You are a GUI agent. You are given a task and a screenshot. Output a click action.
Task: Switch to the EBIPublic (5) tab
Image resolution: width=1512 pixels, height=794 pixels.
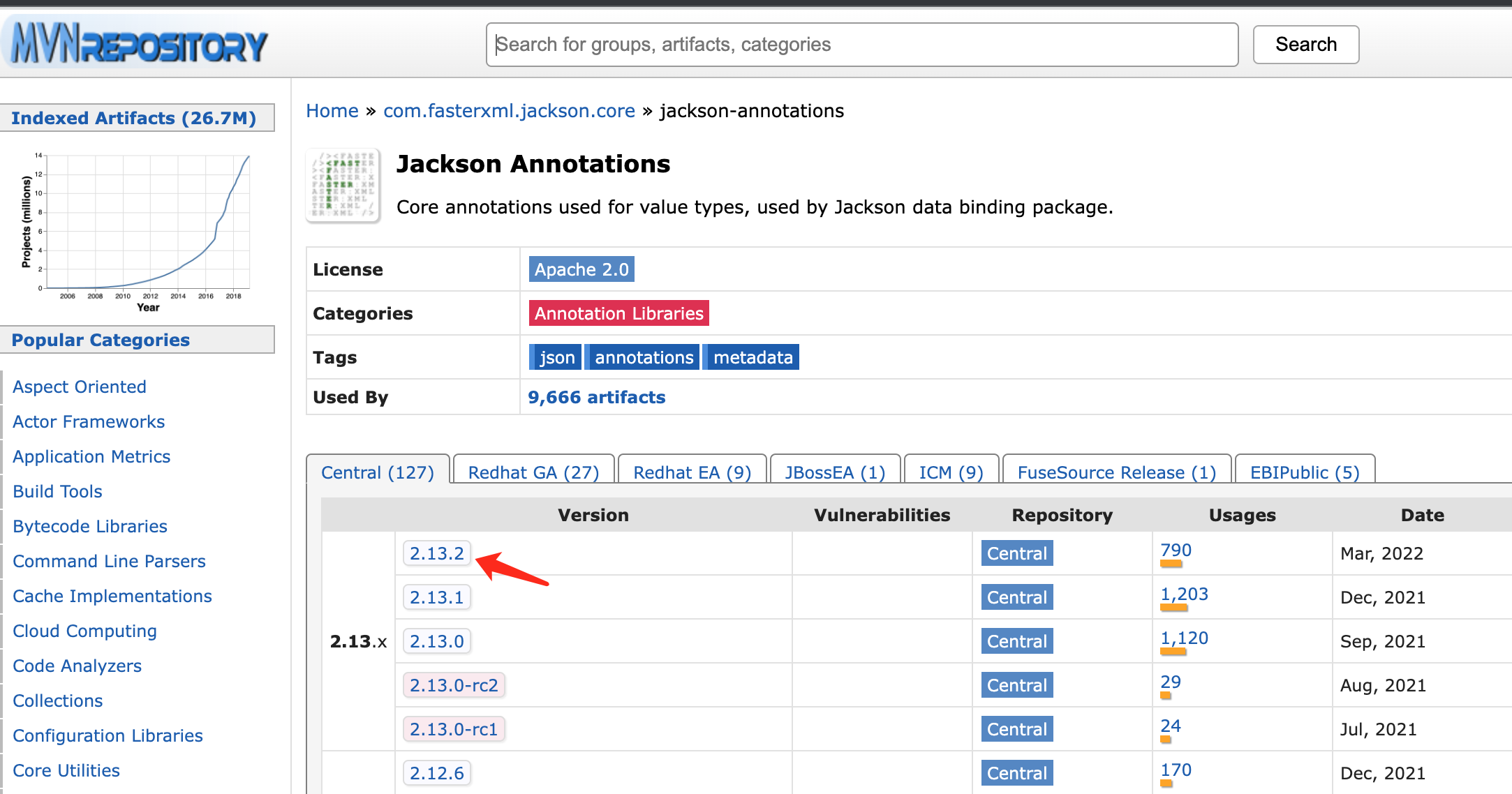[1305, 472]
